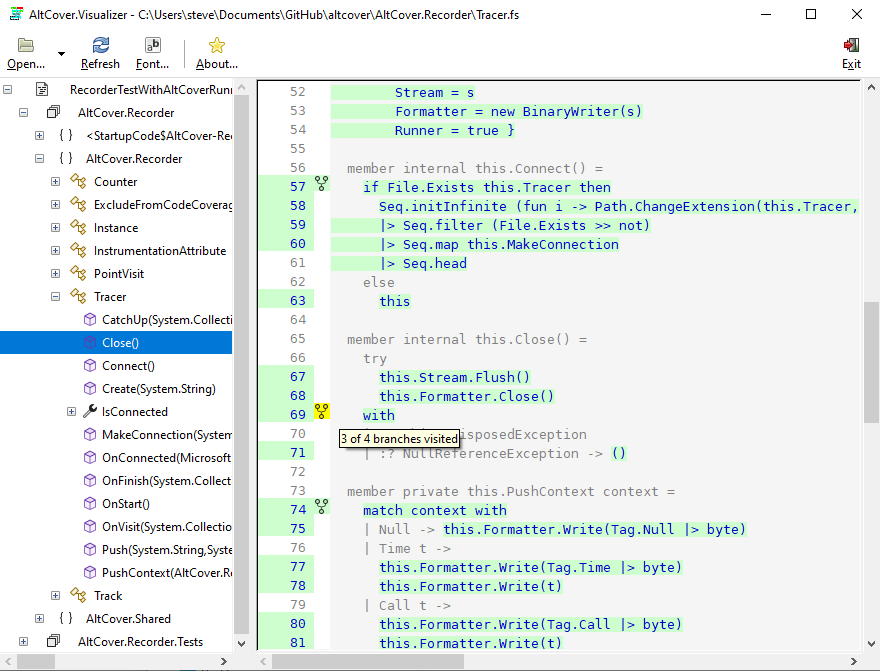Click the OnConnected method cube icon
The height and width of the screenshot is (671, 880).
tap(90, 457)
